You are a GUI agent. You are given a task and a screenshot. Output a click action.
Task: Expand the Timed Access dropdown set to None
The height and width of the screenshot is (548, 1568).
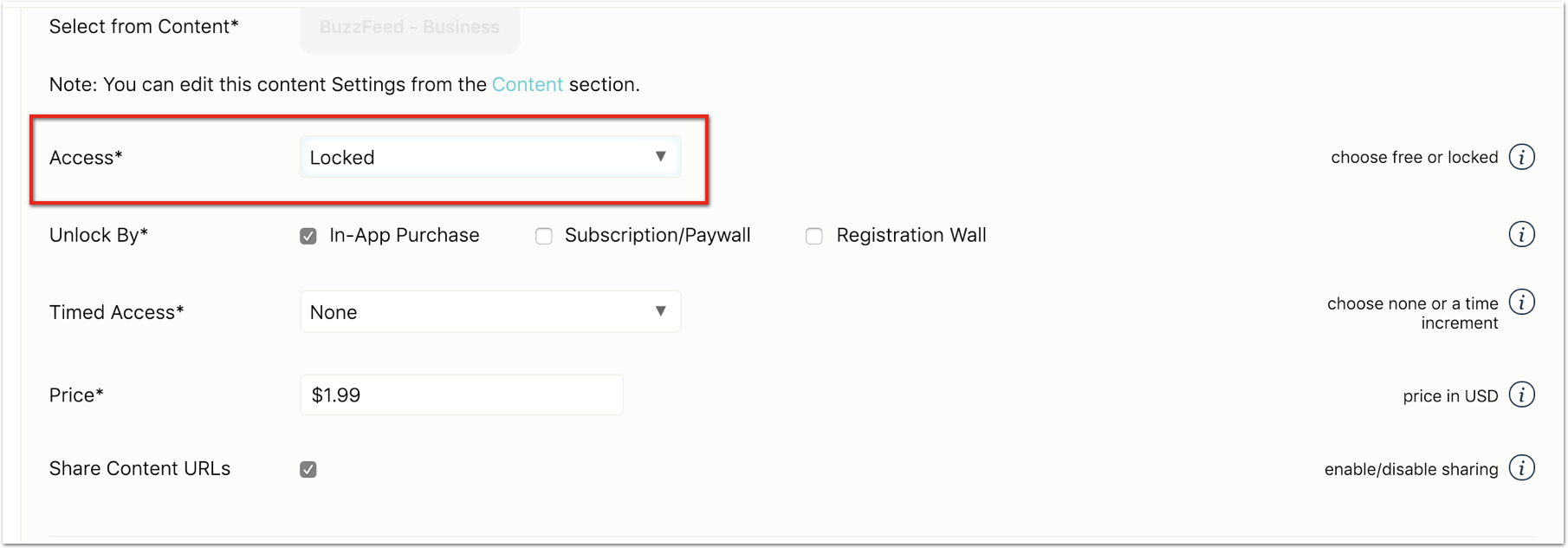(x=490, y=311)
